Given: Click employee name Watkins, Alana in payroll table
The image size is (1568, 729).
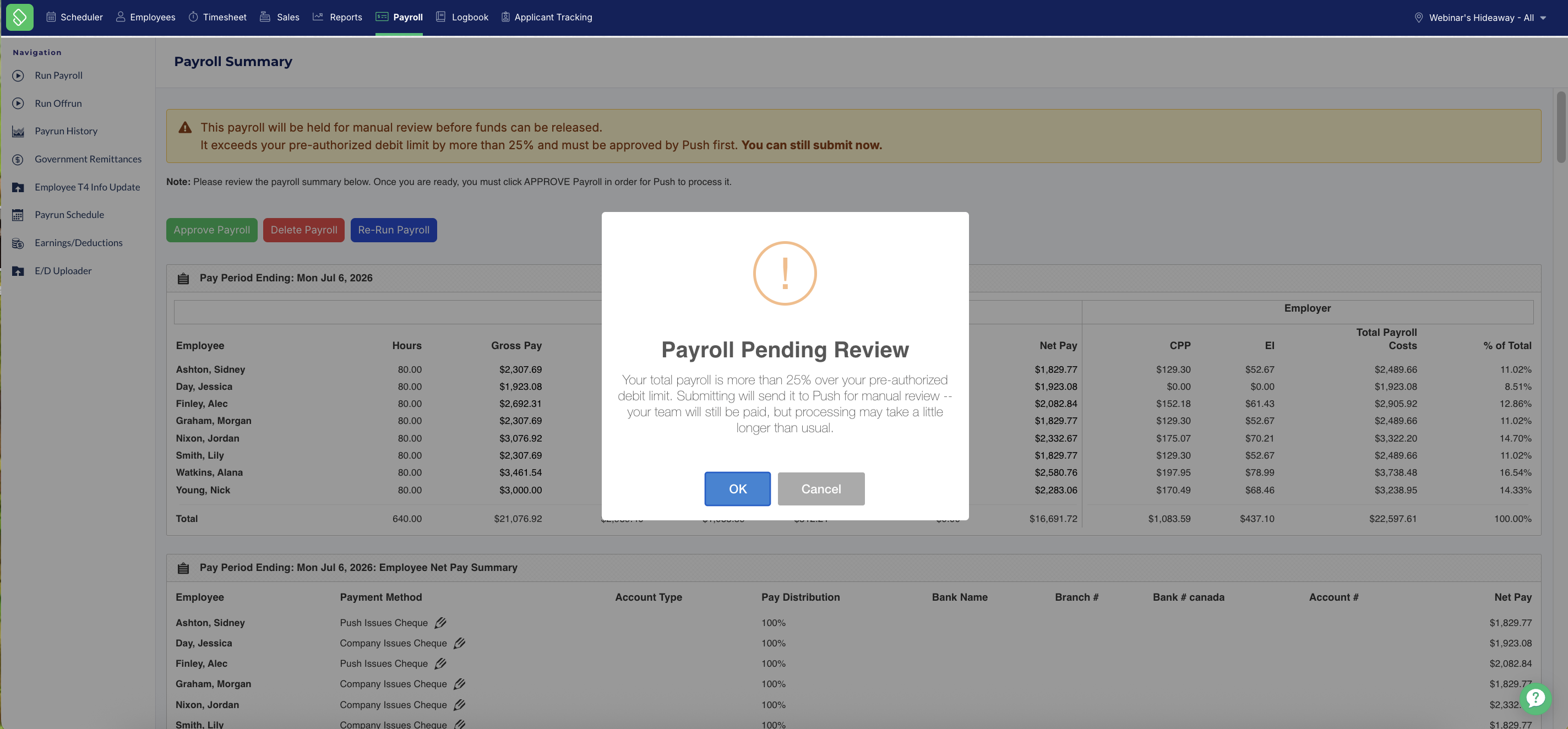Looking at the screenshot, I should pyautogui.click(x=209, y=472).
